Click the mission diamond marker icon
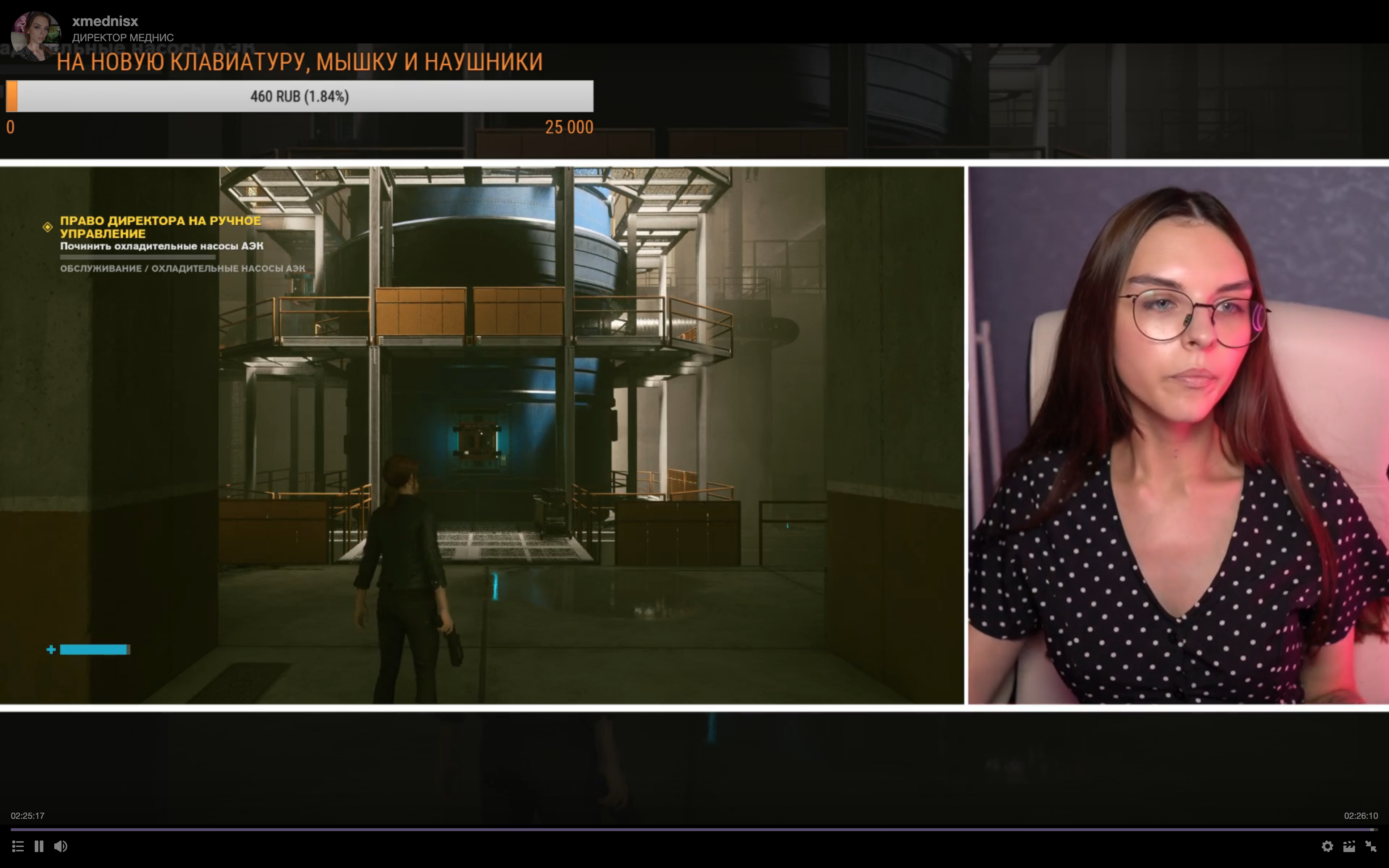The height and width of the screenshot is (868, 1389). coord(48,227)
